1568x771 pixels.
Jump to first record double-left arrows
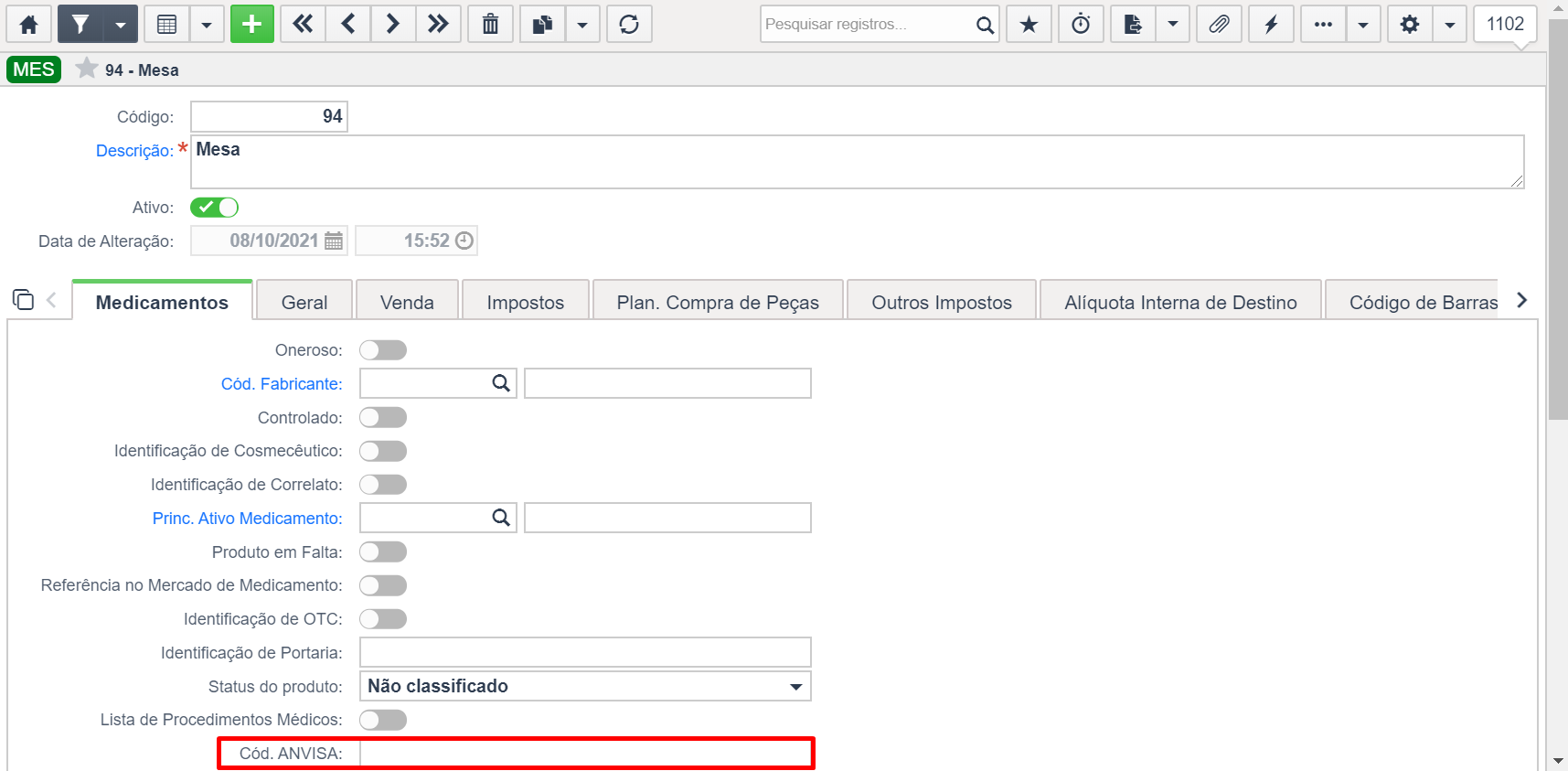pyautogui.click(x=303, y=24)
